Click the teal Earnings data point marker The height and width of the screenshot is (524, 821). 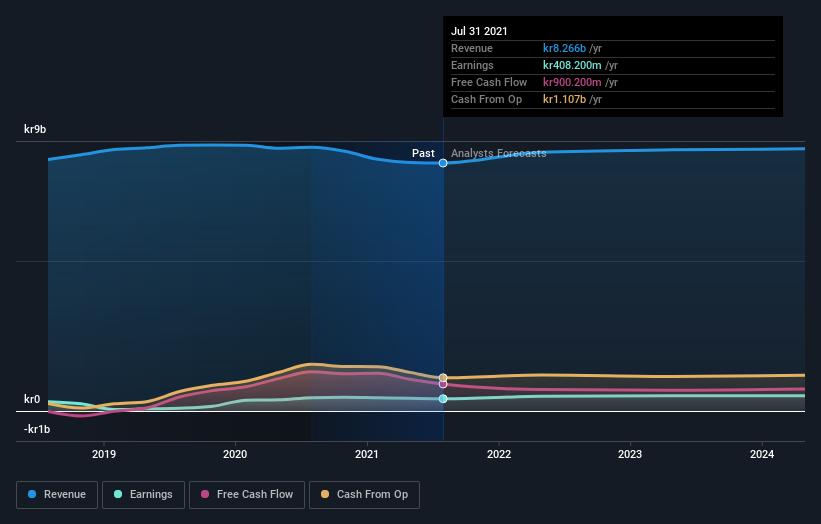tap(443, 399)
